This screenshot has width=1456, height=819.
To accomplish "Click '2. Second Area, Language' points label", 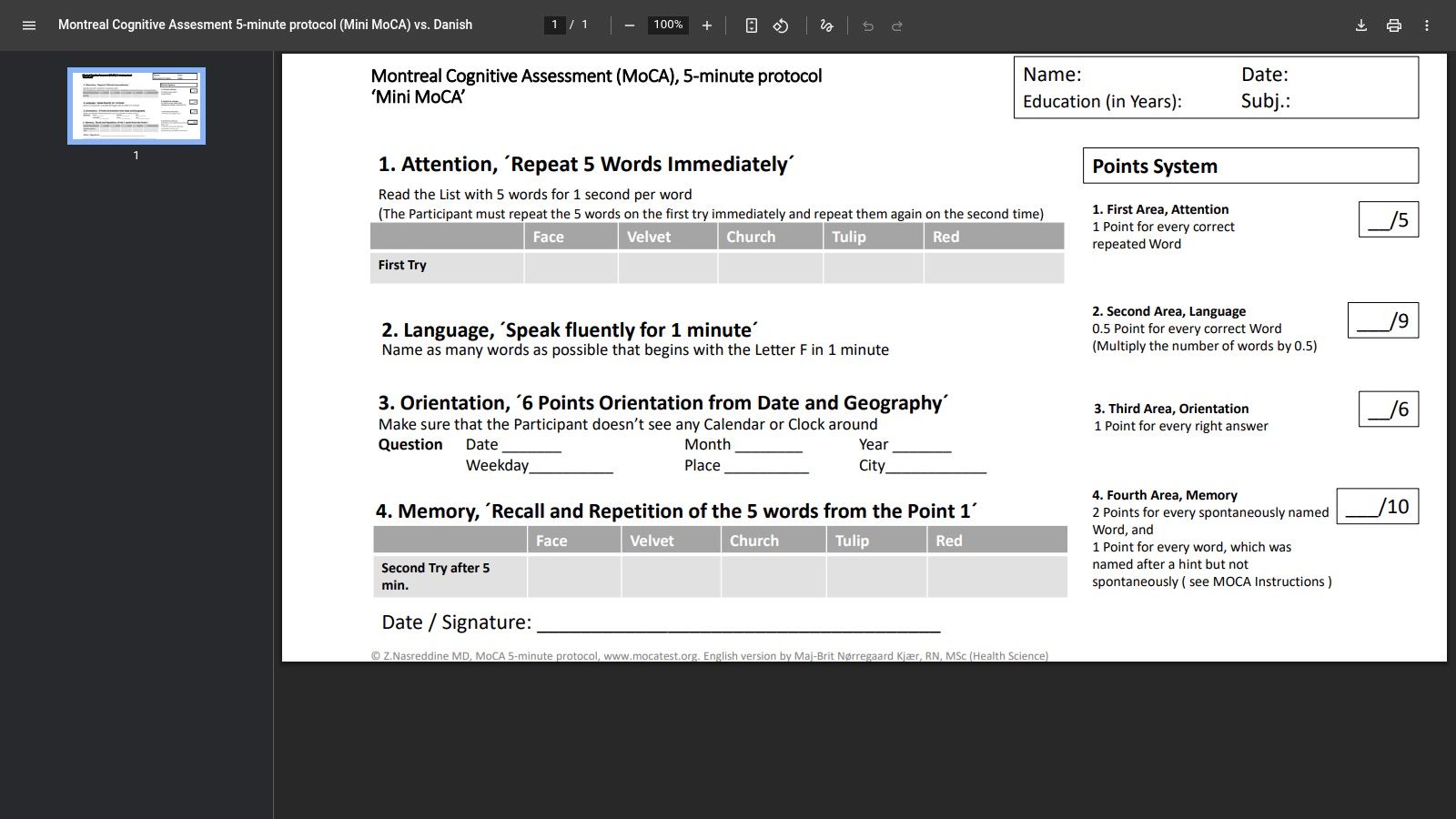I will (x=1169, y=311).
